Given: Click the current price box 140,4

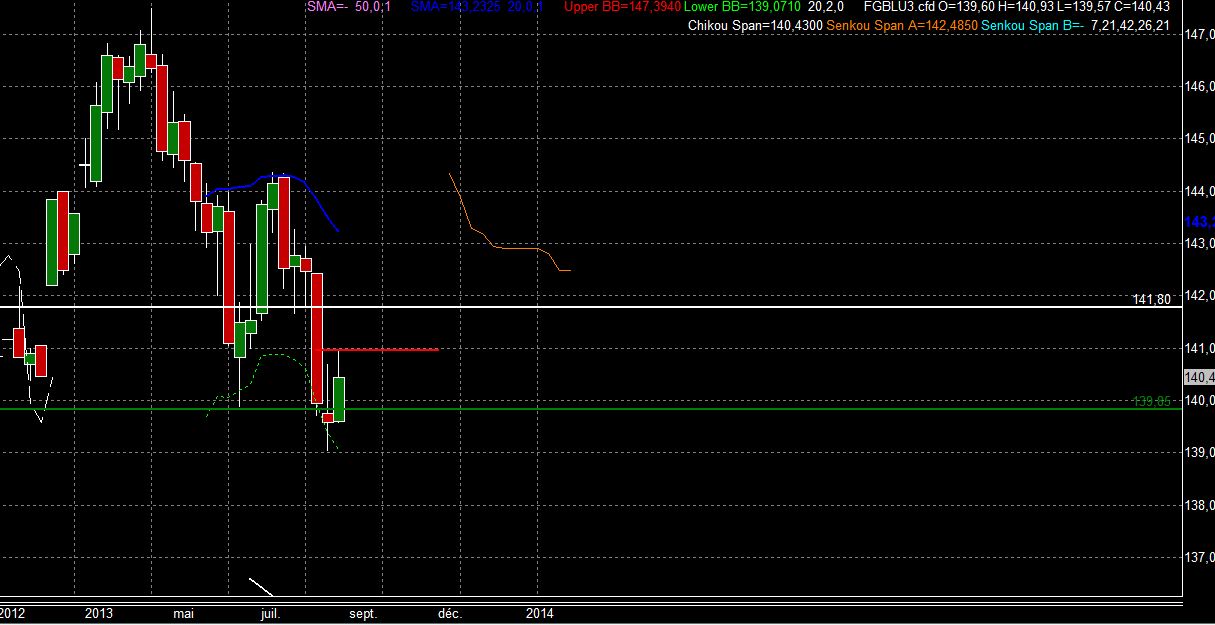Looking at the screenshot, I should 1198,377.
